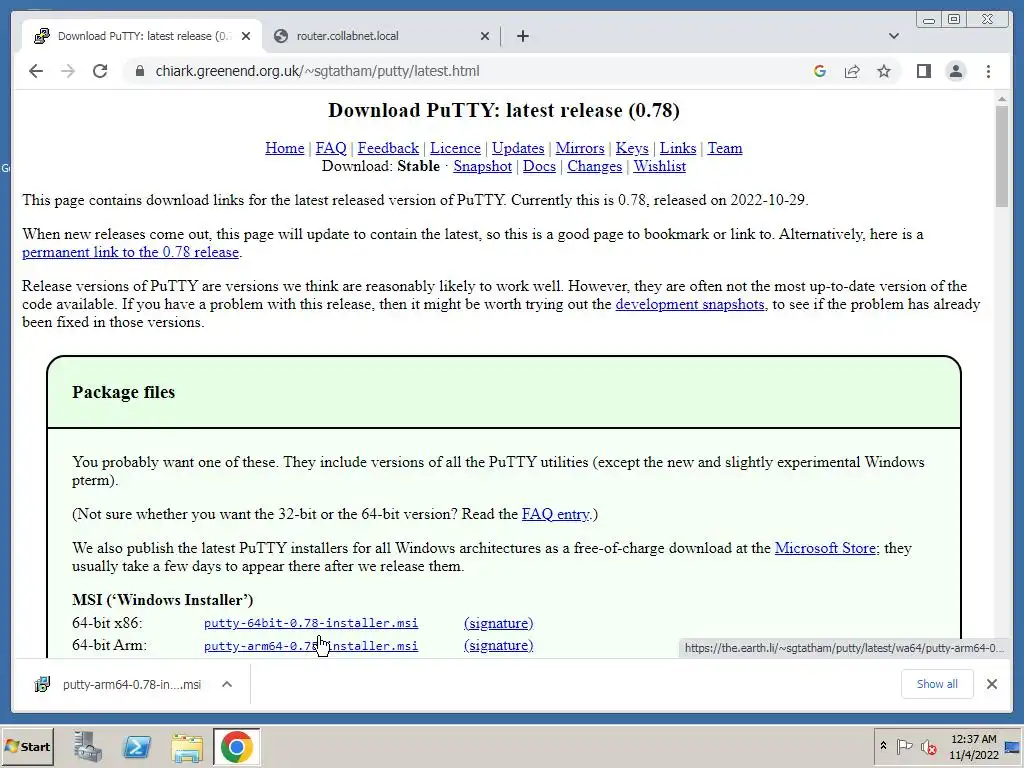1024x768 pixels.
Task: Open the FAQ entry link
Action: coord(556,514)
